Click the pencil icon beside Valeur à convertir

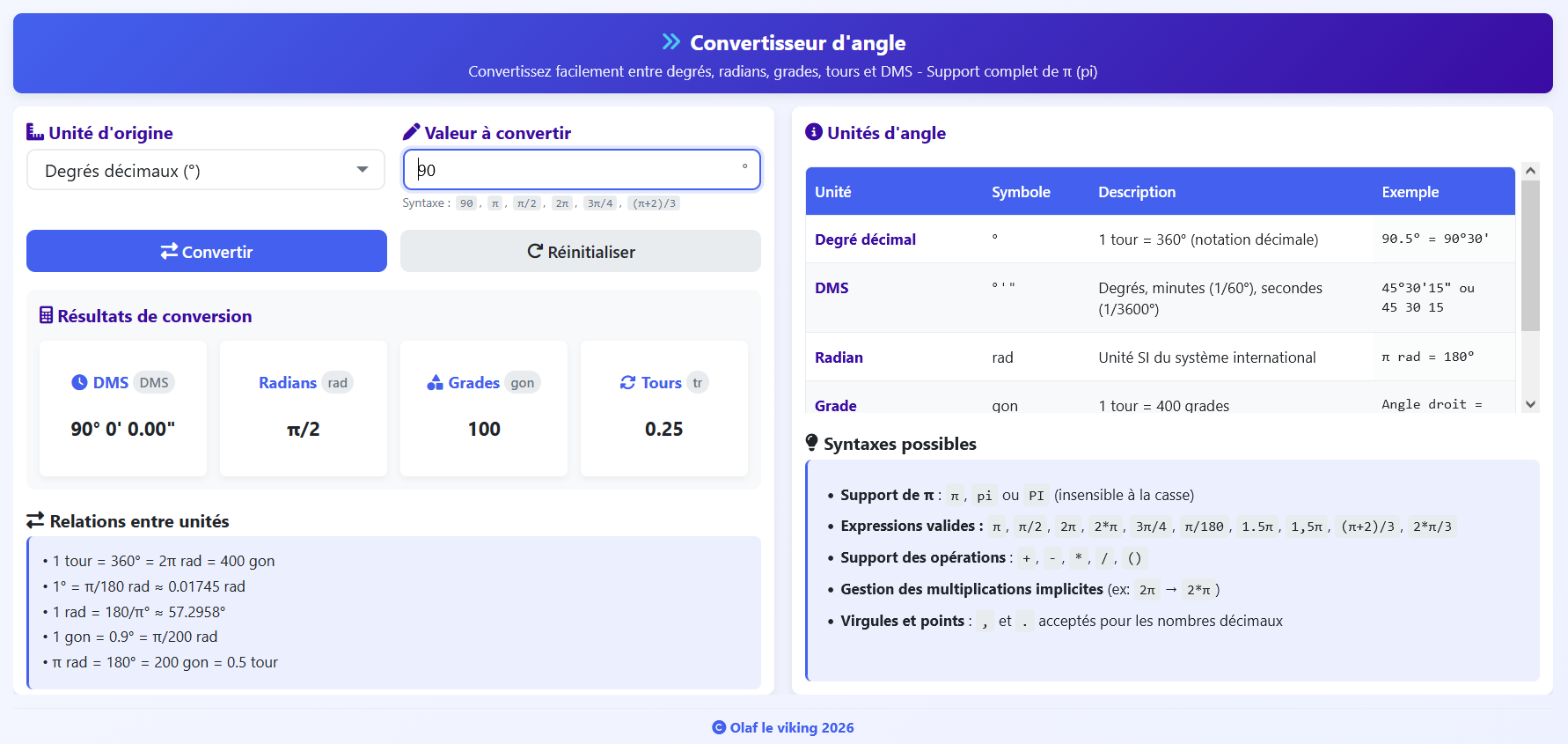coord(411,132)
